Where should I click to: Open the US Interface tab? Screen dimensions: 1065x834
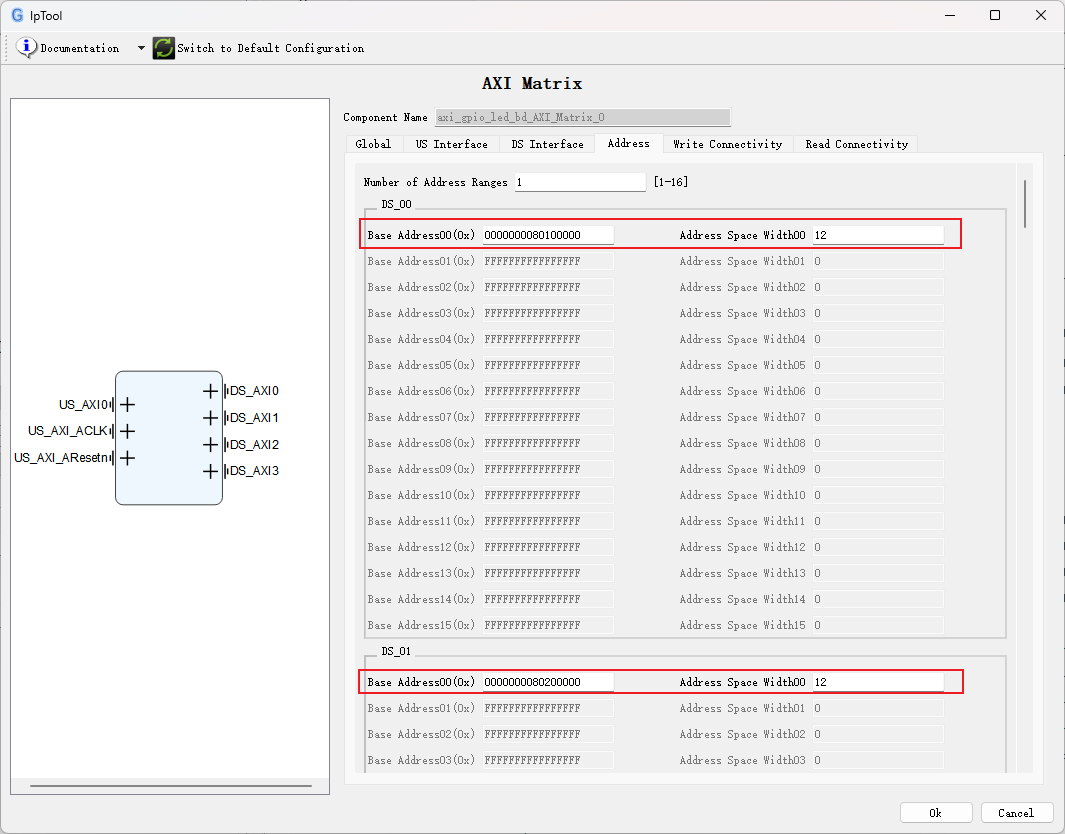click(451, 144)
